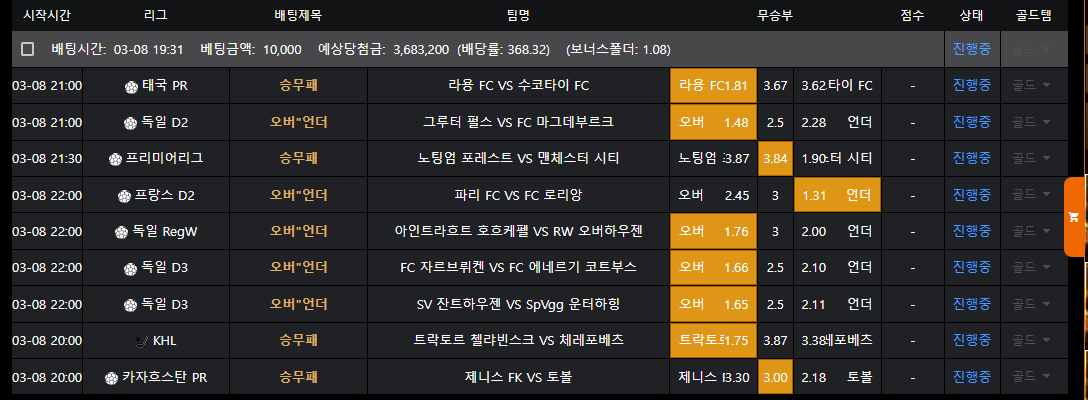Screen dimensions: 1088x400
Task: Open the orange shopping cart side tab
Action: (1075, 217)
